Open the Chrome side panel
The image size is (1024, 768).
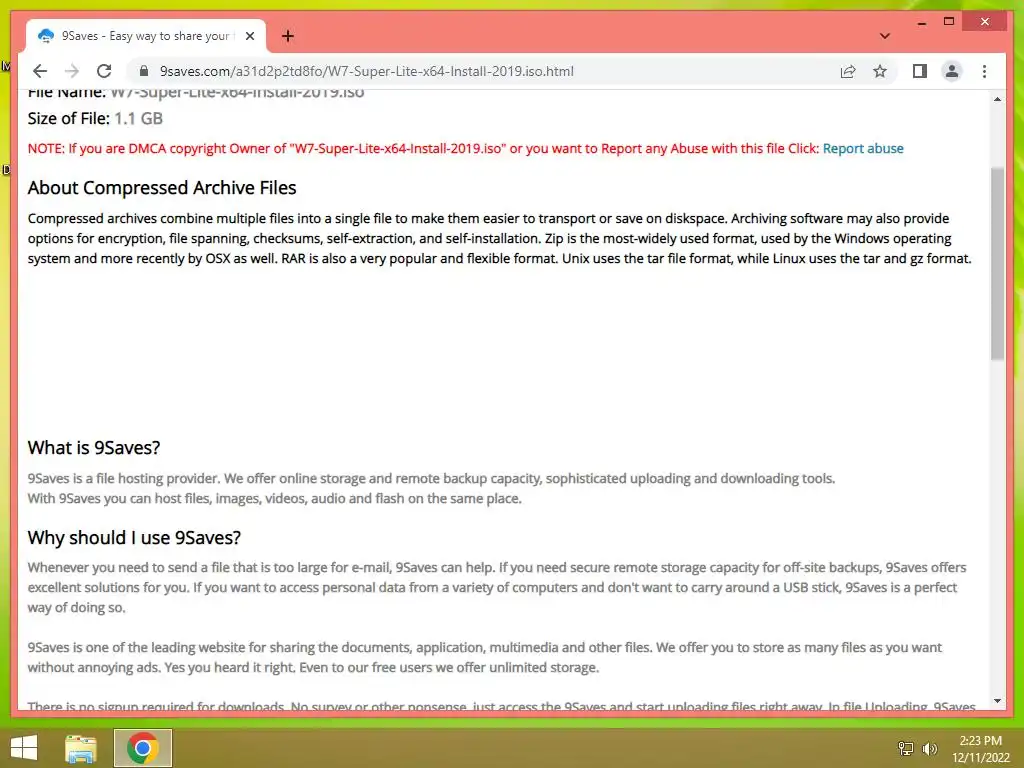[920, 71]
